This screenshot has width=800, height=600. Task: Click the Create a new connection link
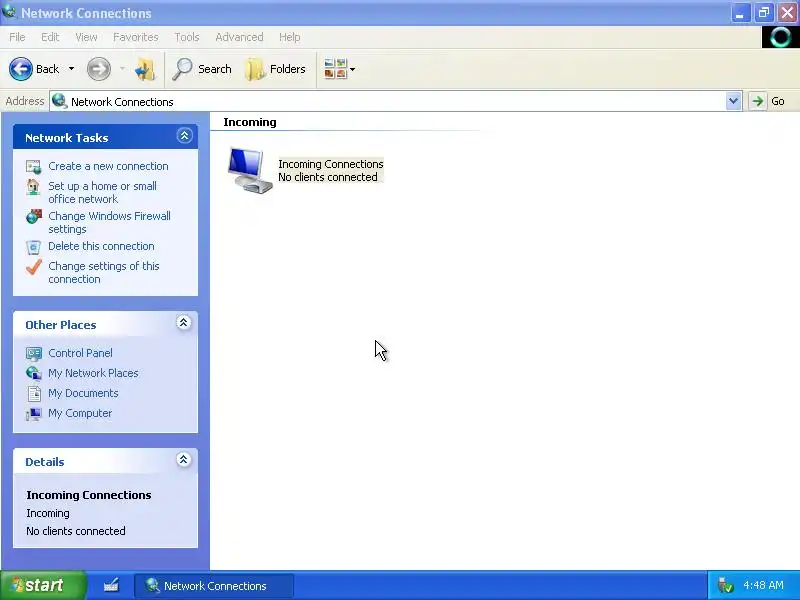(108, 166)
